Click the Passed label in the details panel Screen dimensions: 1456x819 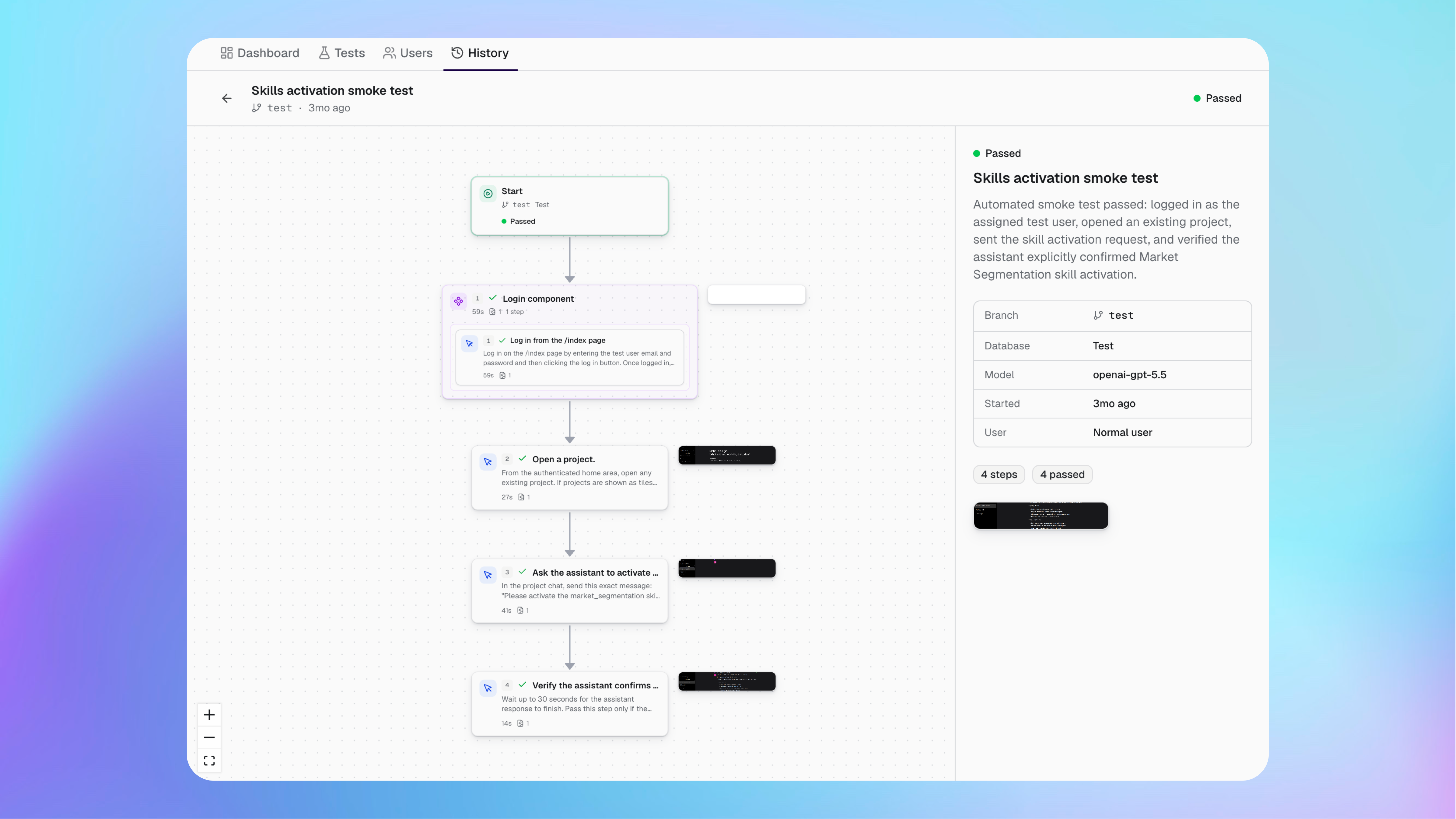(x=997, y=154)
